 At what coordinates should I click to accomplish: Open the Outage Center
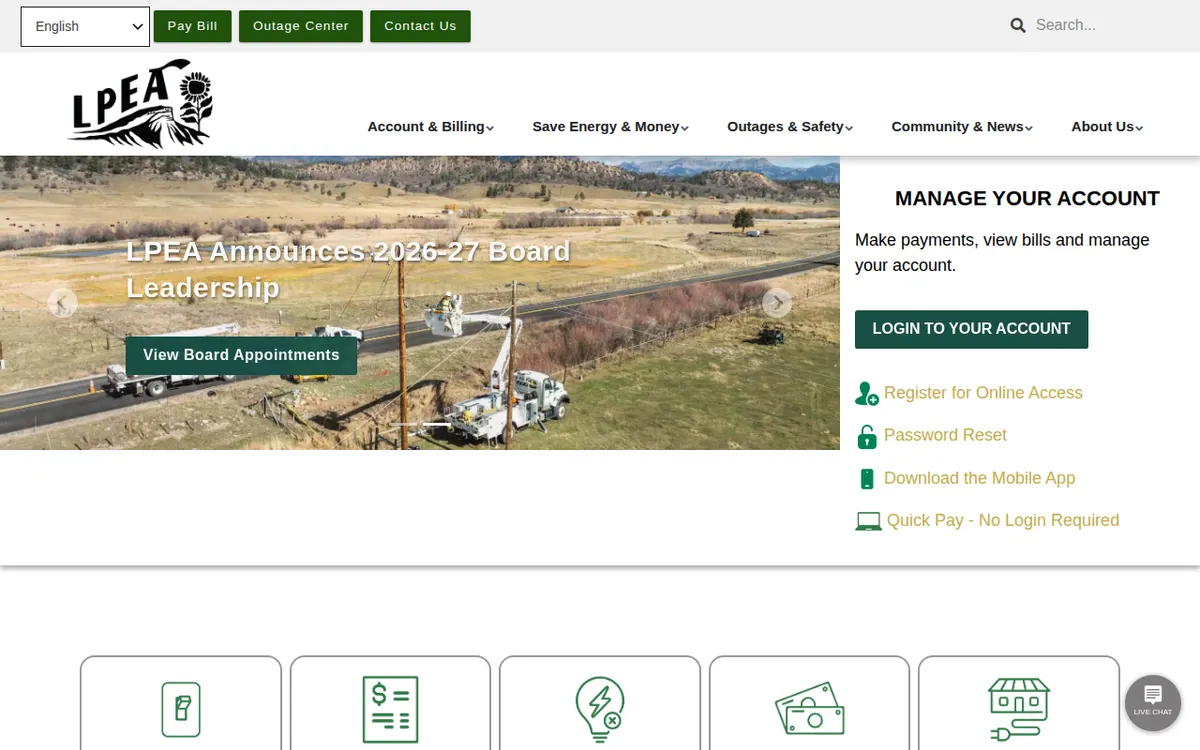pos(301,26)
